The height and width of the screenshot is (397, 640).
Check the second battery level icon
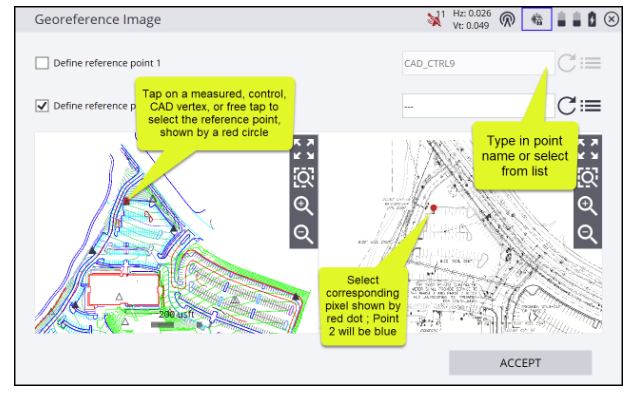[577, 19]
